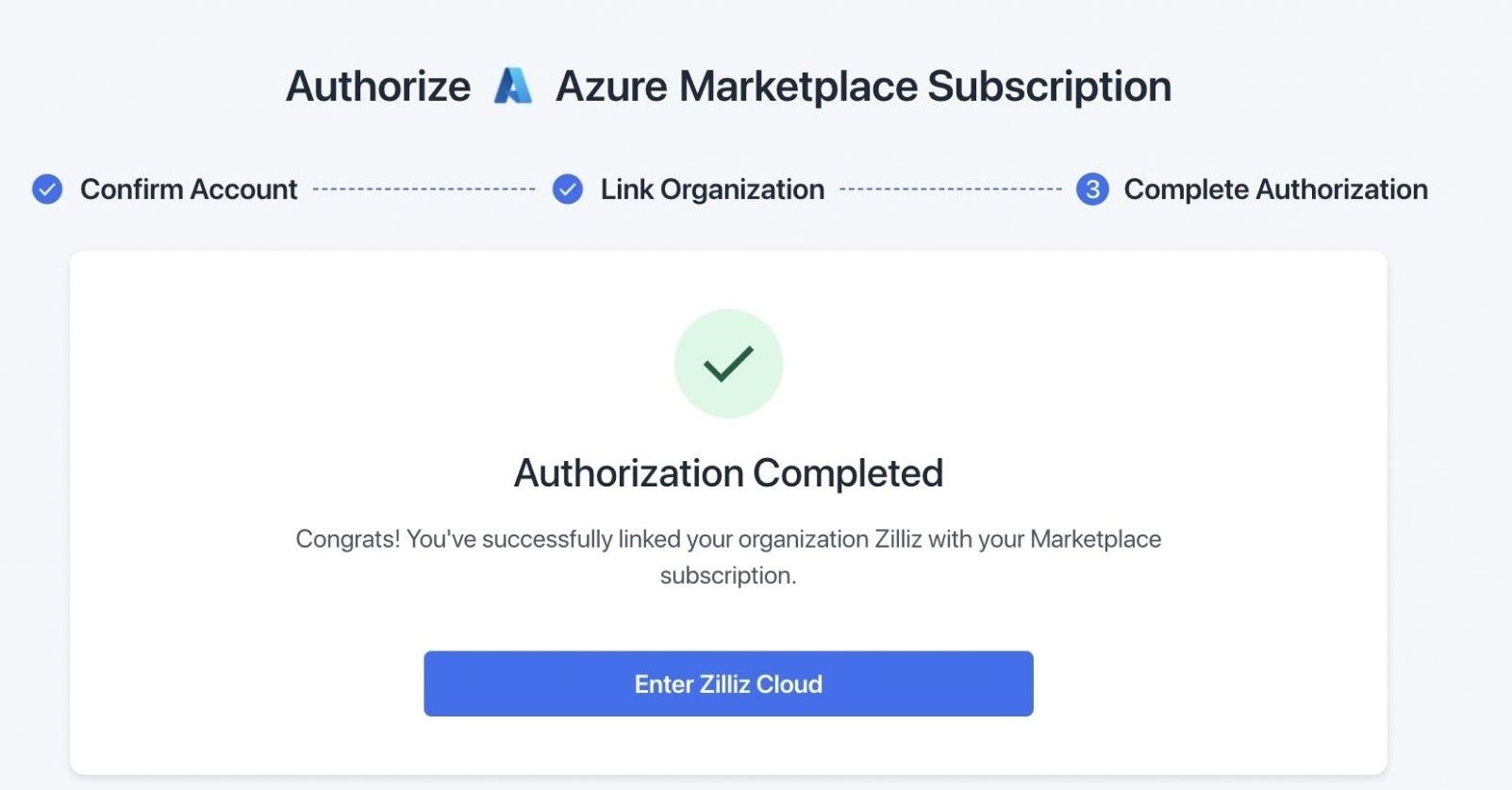
Task: Select the Complete Authorization step label
Action: (x=1275, y=189)
